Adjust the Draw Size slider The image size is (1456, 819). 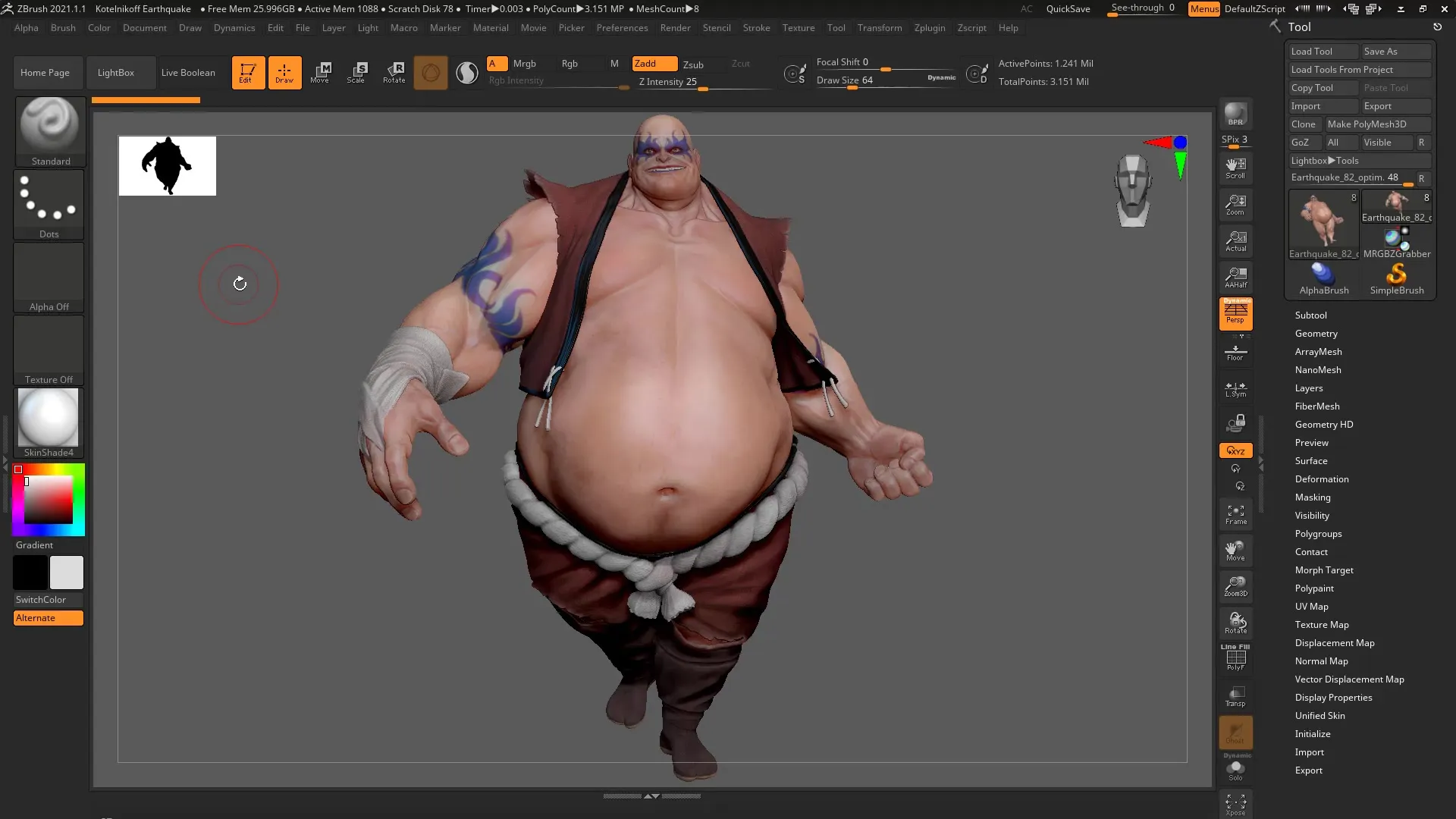pos(886,81)
